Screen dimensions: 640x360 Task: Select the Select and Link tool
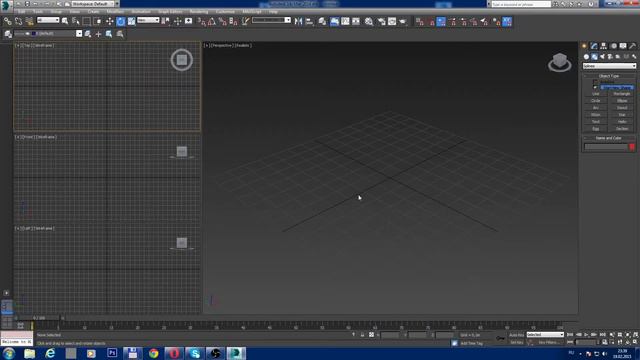tap(8, 21)
